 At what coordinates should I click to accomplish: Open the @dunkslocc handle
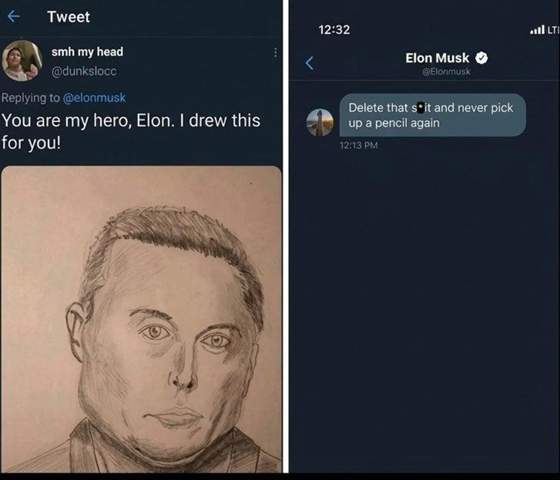pos(84,71)
